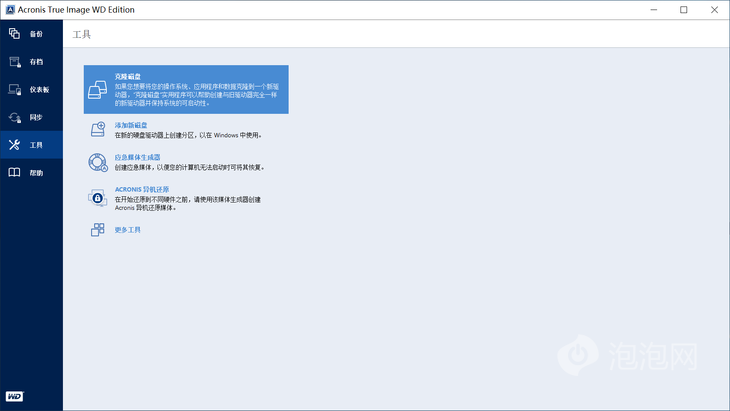Screen dimensions: 730x411
Task: Select the 仪表板 menu label
Action: point(40,90)
